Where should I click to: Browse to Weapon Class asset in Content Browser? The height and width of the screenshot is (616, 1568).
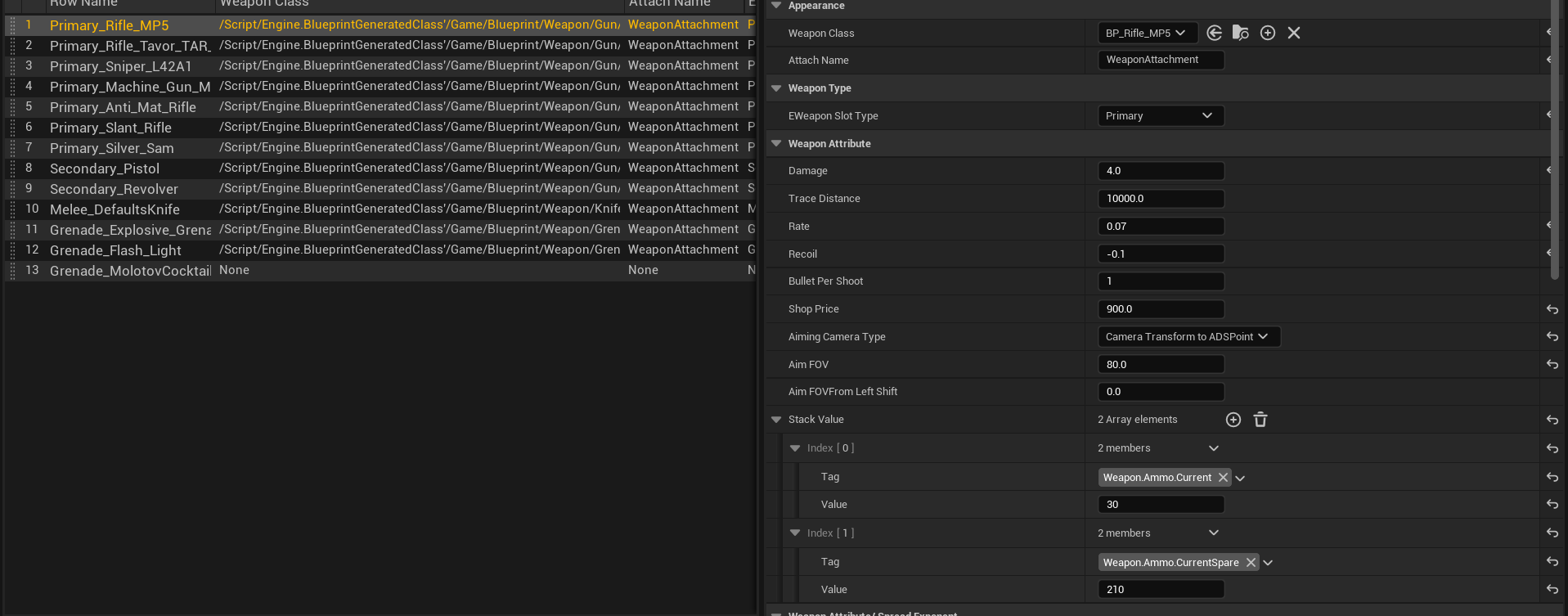click(x=1241, y=33)
